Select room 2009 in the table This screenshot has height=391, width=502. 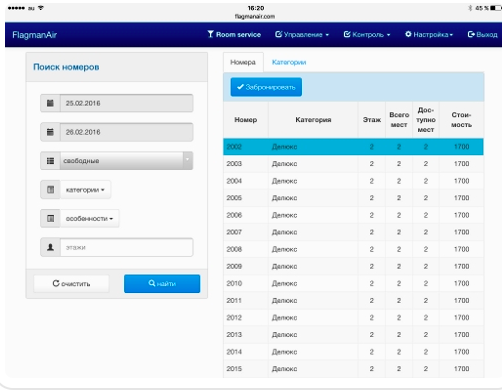pos(353,266)
